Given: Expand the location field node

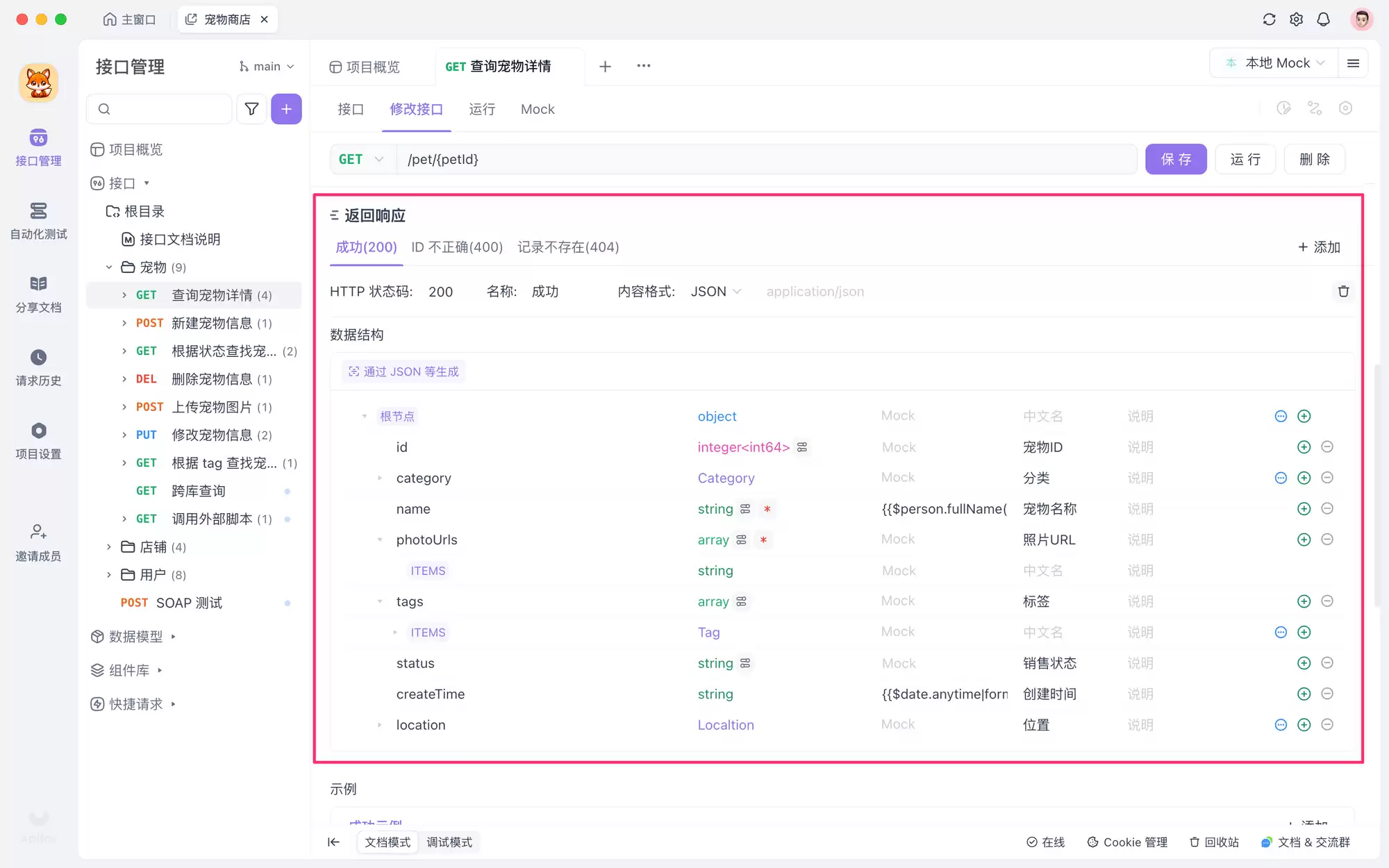Looking at the screenshot, I should click(380, 725).
